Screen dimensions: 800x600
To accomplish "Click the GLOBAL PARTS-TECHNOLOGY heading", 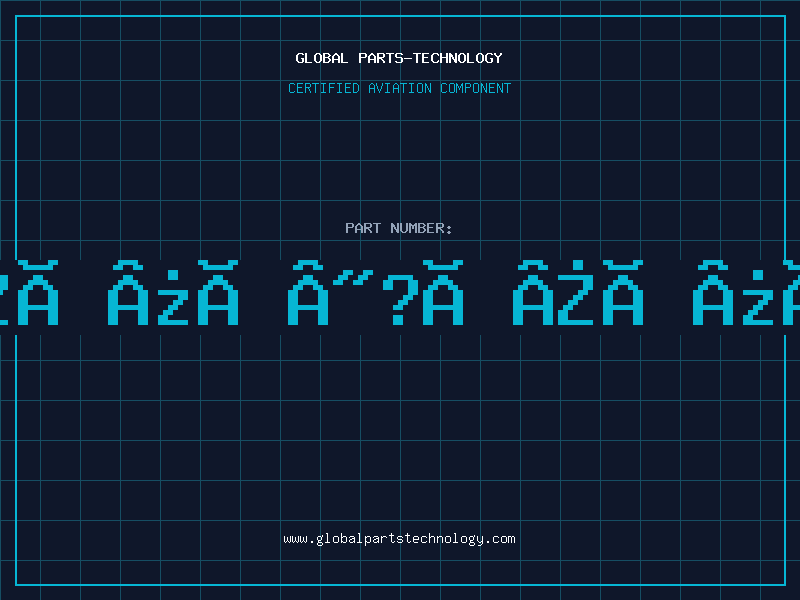I will click(399, 58).
